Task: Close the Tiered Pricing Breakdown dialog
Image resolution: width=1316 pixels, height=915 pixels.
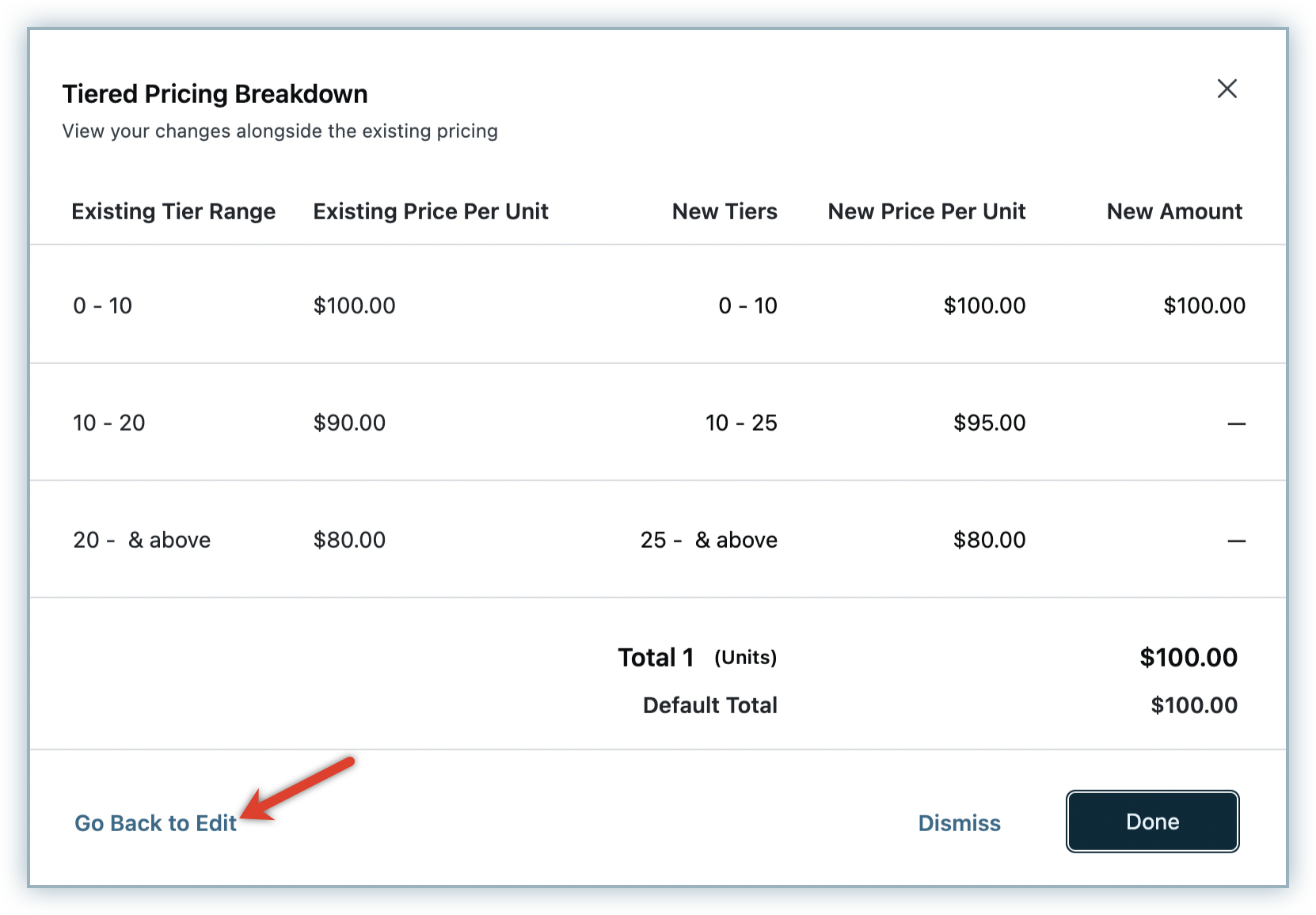Action: tap(1227, 89)
